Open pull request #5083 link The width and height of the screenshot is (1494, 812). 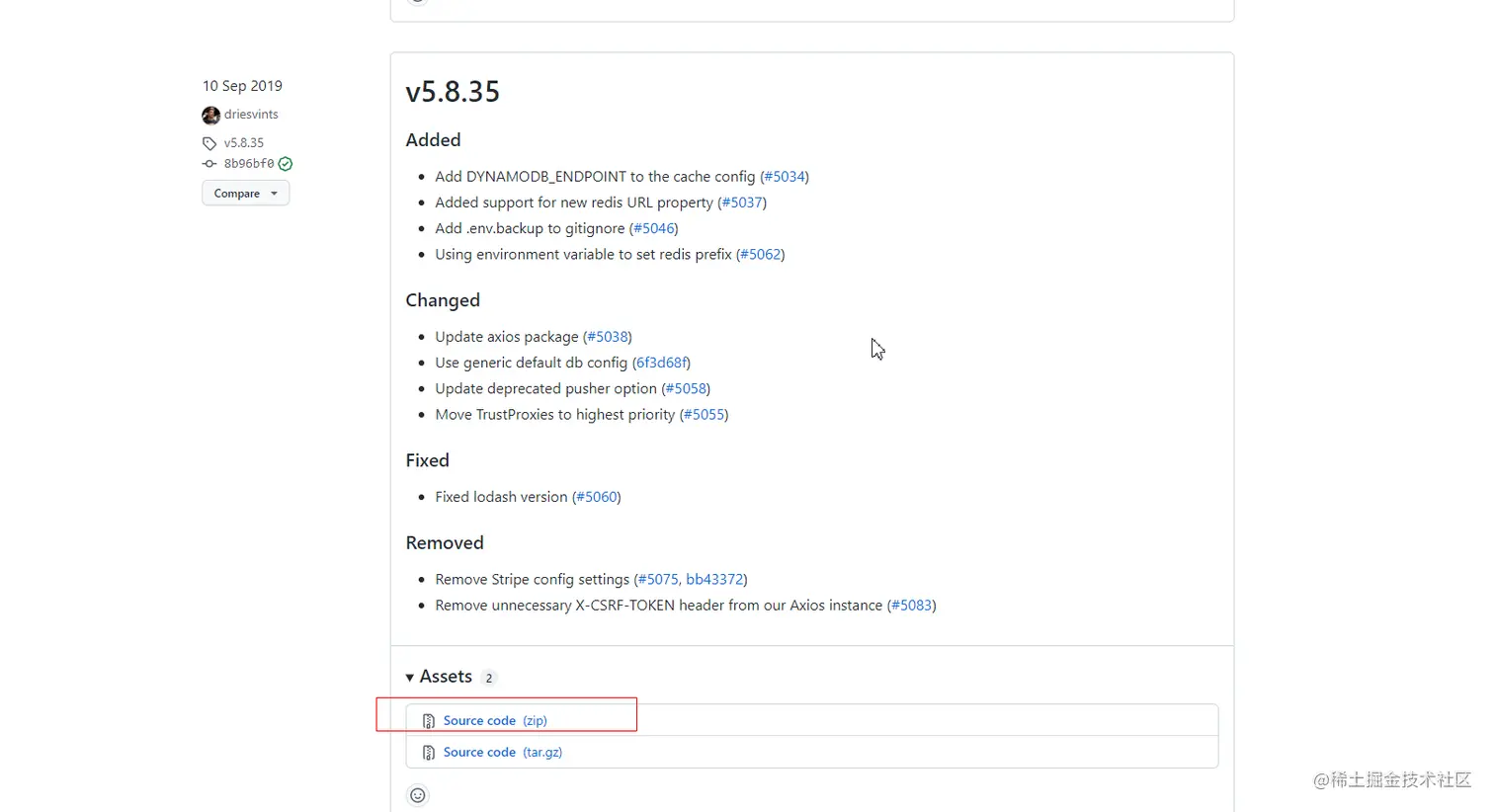[x=911, y=606]
